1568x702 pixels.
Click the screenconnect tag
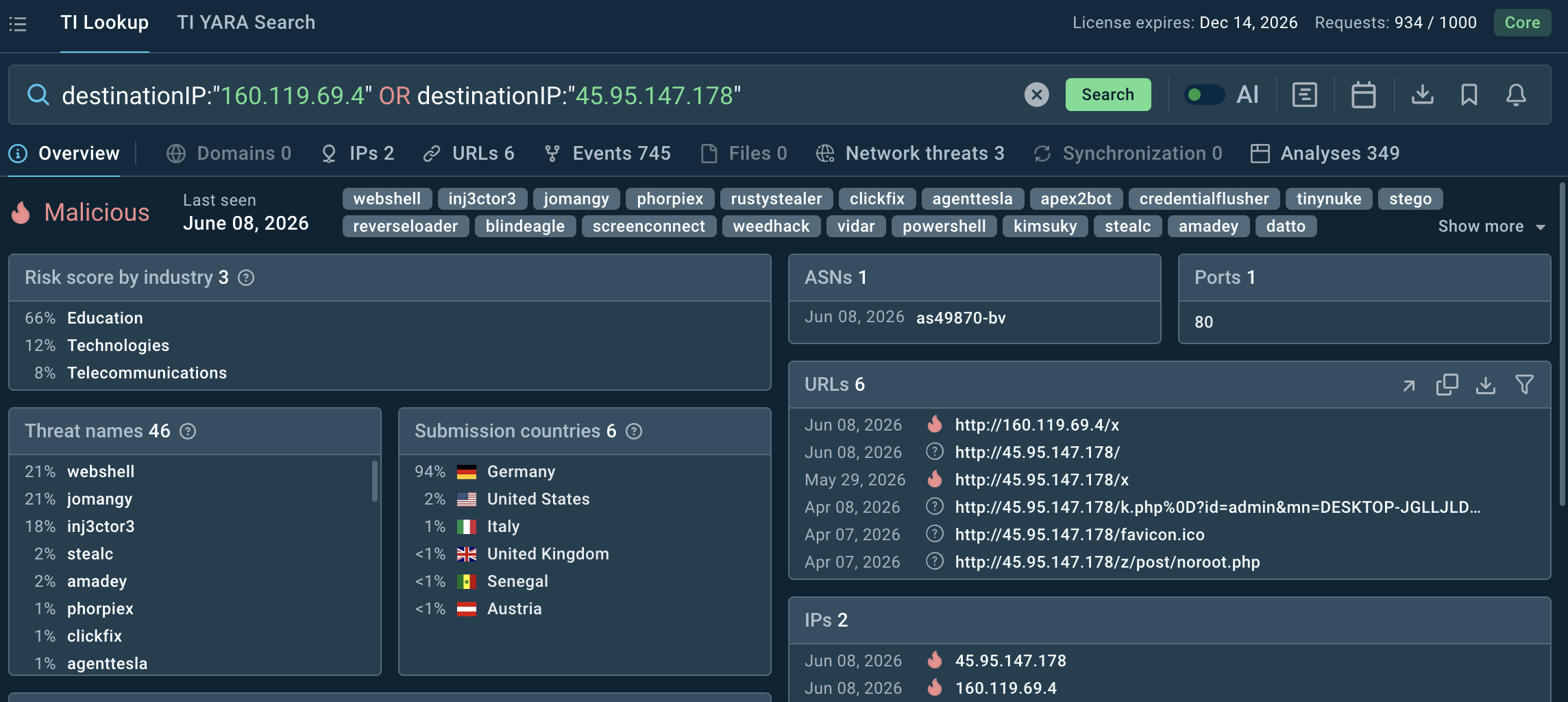point(649,226)
